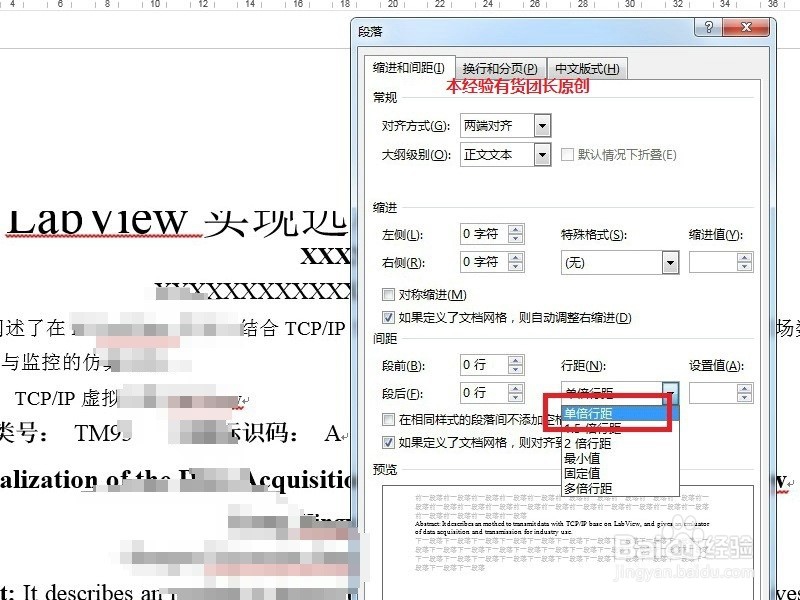Open the 缩进和间距 tab
The height and width of the screenshot is (600, 800).
tap(409, 68)
